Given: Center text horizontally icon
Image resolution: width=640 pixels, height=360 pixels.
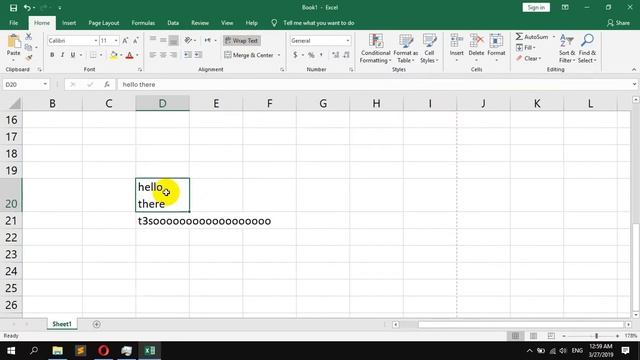Looking at the screenshot, I should tap(163, 55).
